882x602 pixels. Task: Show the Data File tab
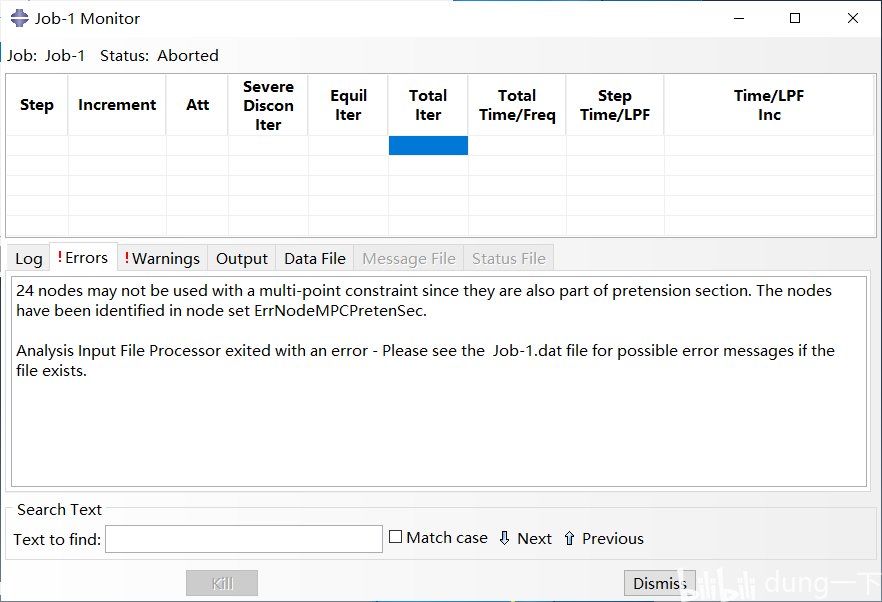click(x=314, y=259)
